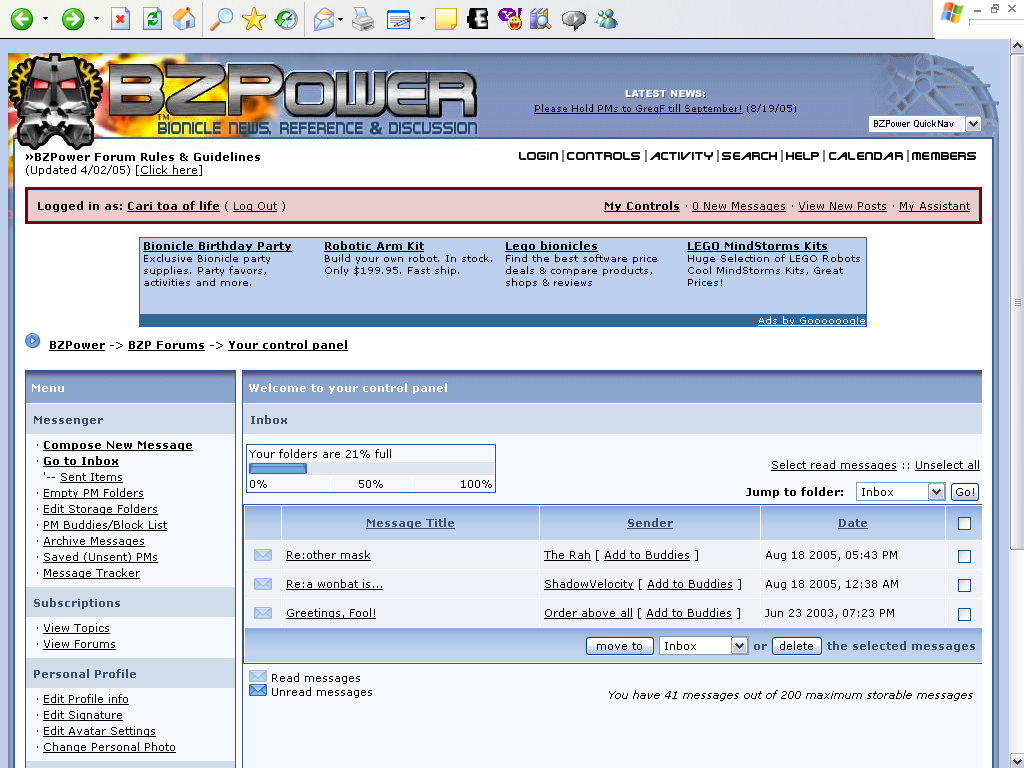Open the Re:other mask message
1024x768 pixels.
pos(328,554)
